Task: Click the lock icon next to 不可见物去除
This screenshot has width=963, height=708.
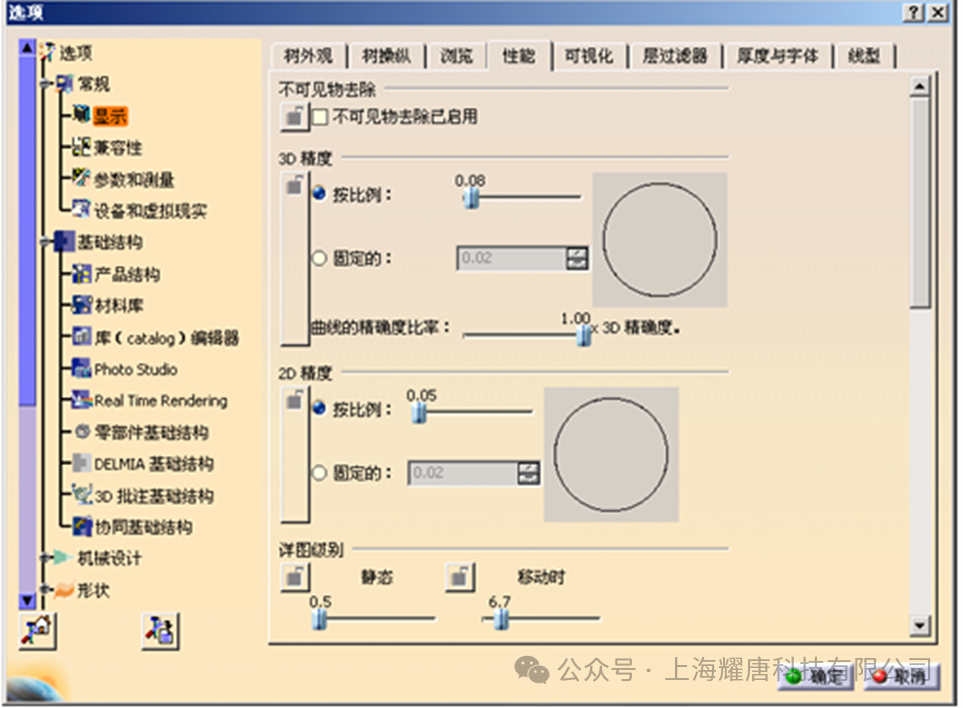Action: pyautogui.click(x=296, y=115)
